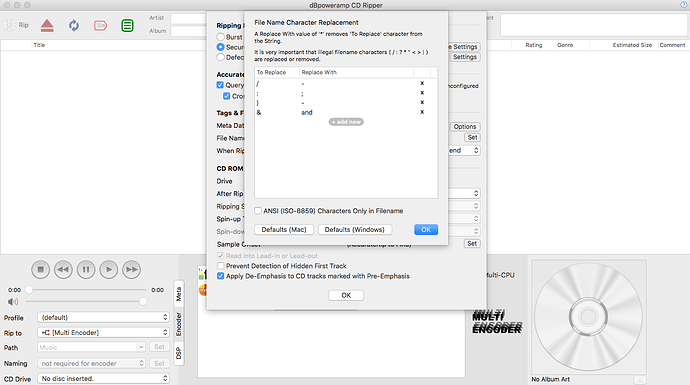Pause playback with the pause button

(x=86, y=269)
